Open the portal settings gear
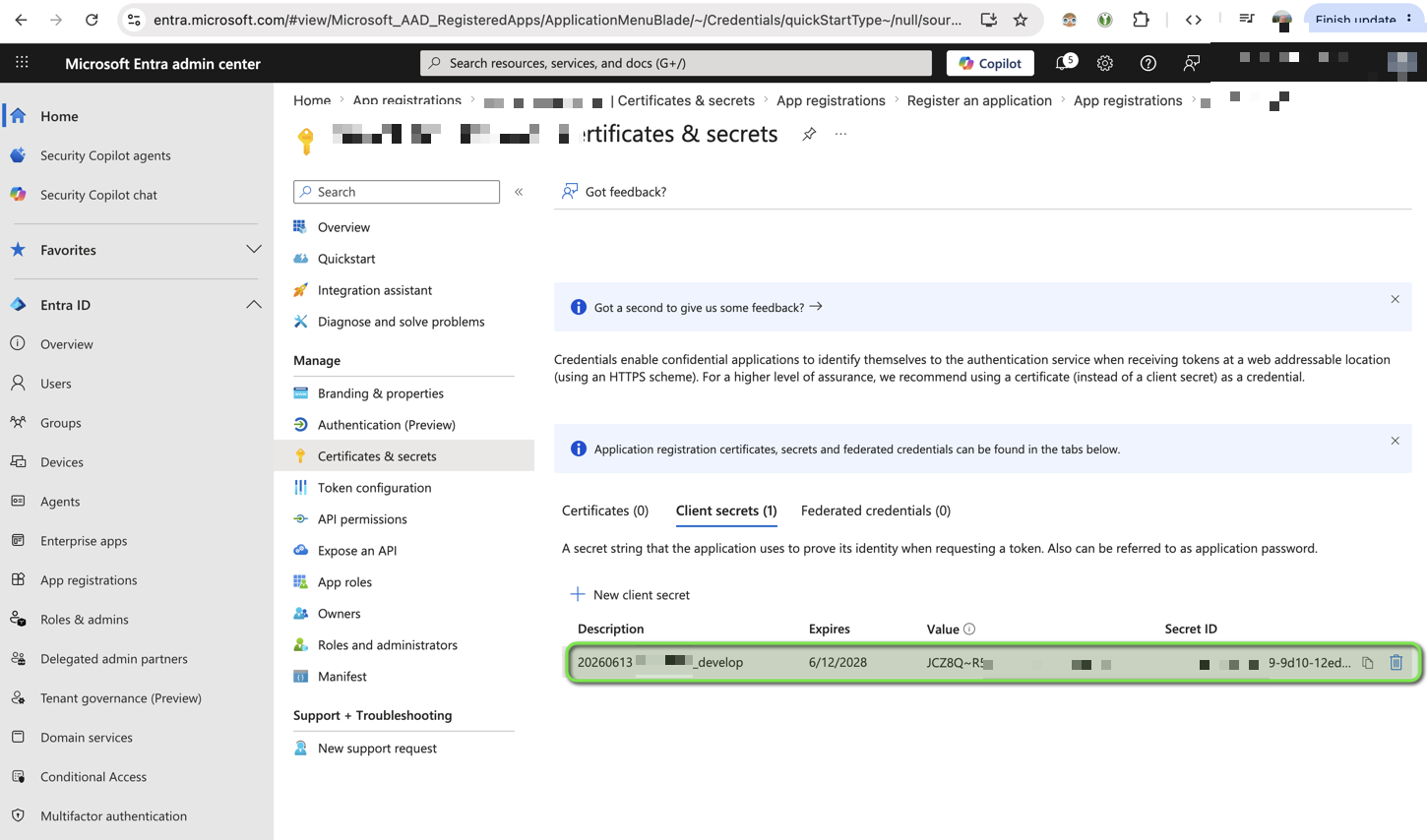This screenshot has height=840, width=1427. click(x=1105, y=63)
